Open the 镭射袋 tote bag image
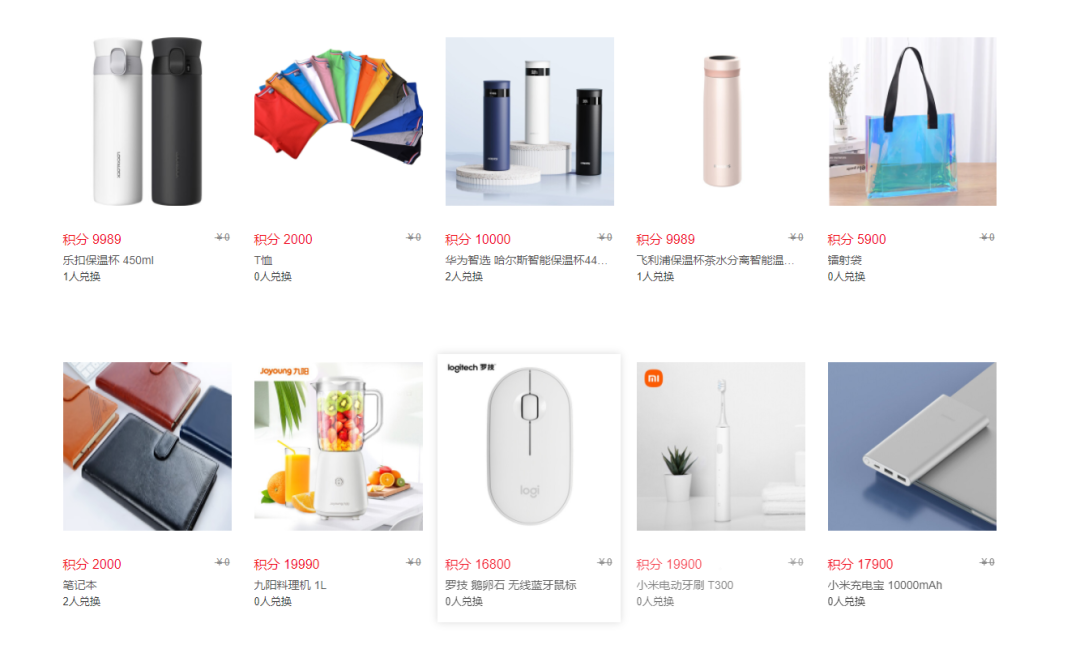Image resolution: width=1080 pixels, height=649 pixels. point(912,121)
